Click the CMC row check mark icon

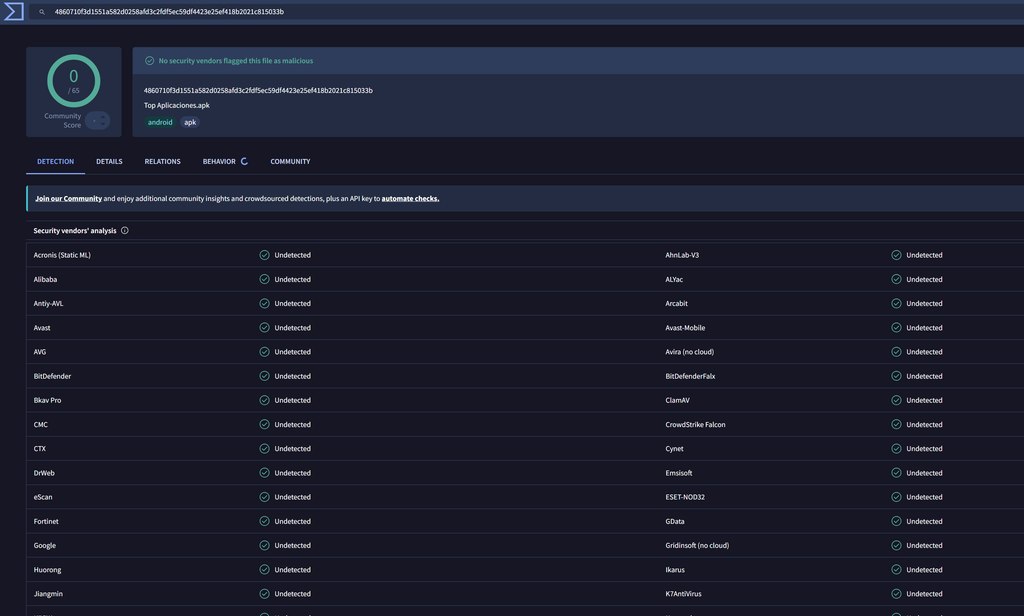pos(264,425)
